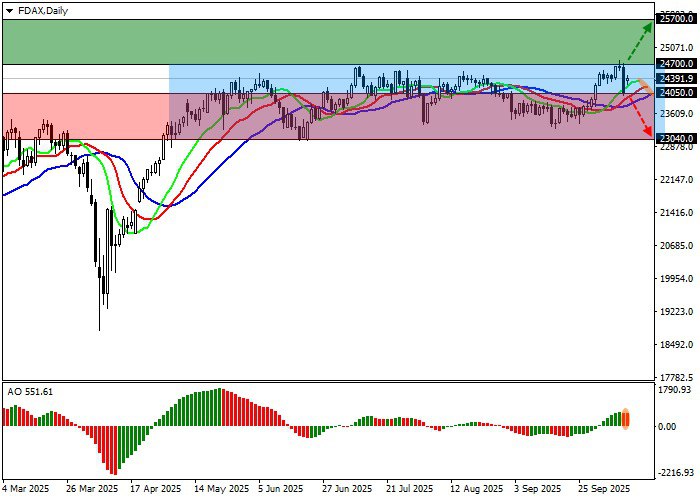Click the 14 May 2025 date label
This screenshot has height=500, width=700.
click(x=221, y=489)
